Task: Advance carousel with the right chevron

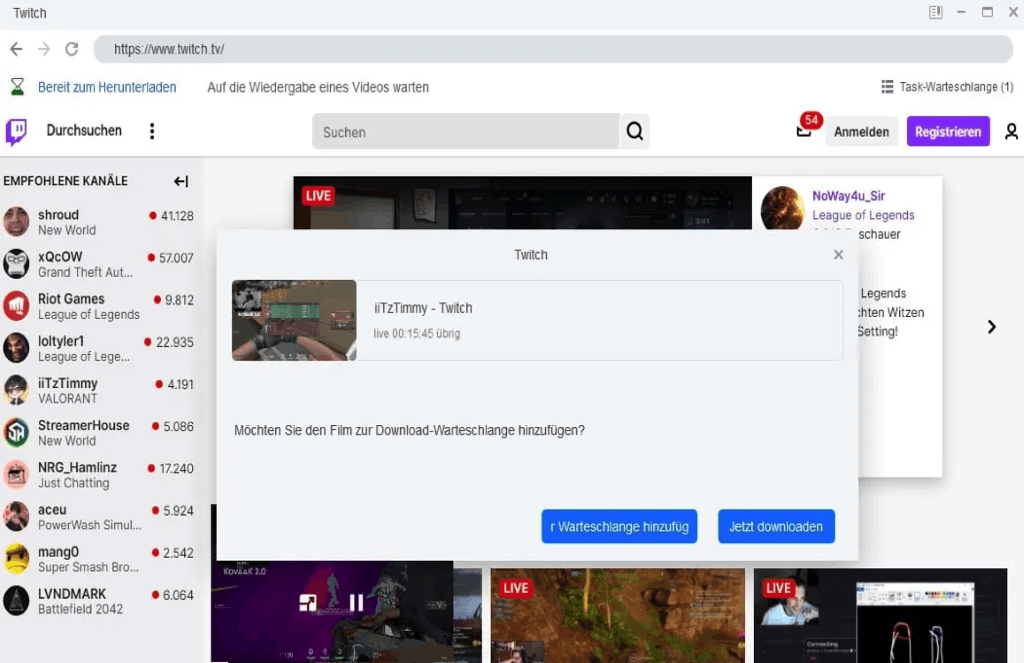Action: point(991,327)
